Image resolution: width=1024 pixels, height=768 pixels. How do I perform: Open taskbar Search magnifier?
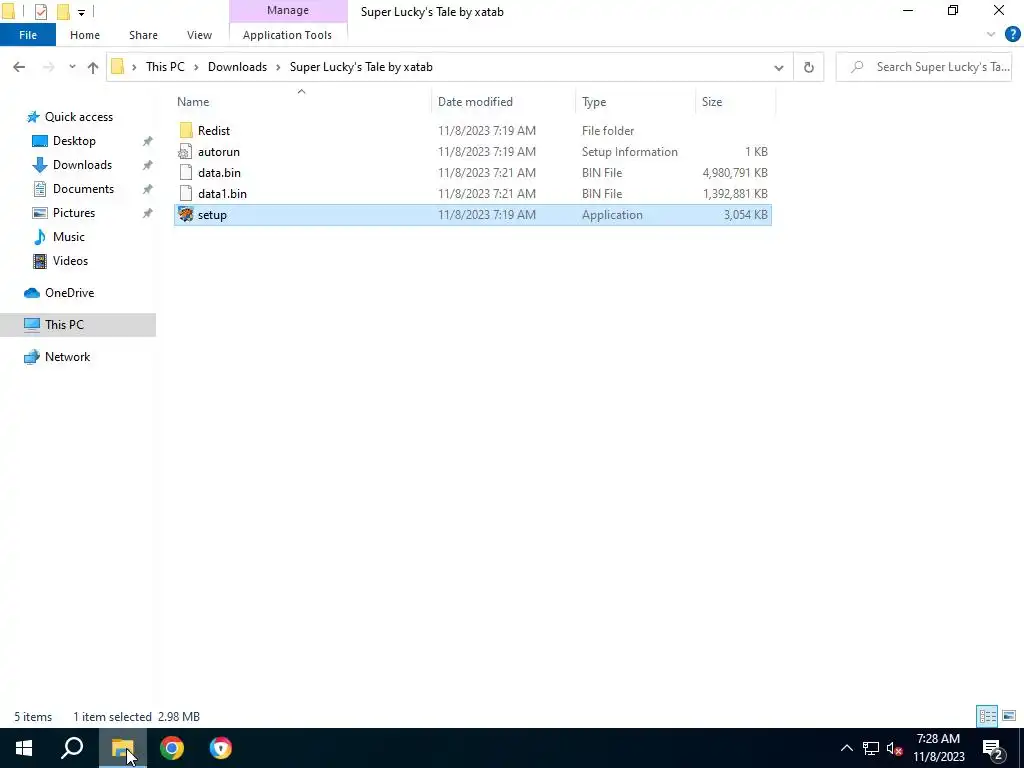[x=72, y=748]
